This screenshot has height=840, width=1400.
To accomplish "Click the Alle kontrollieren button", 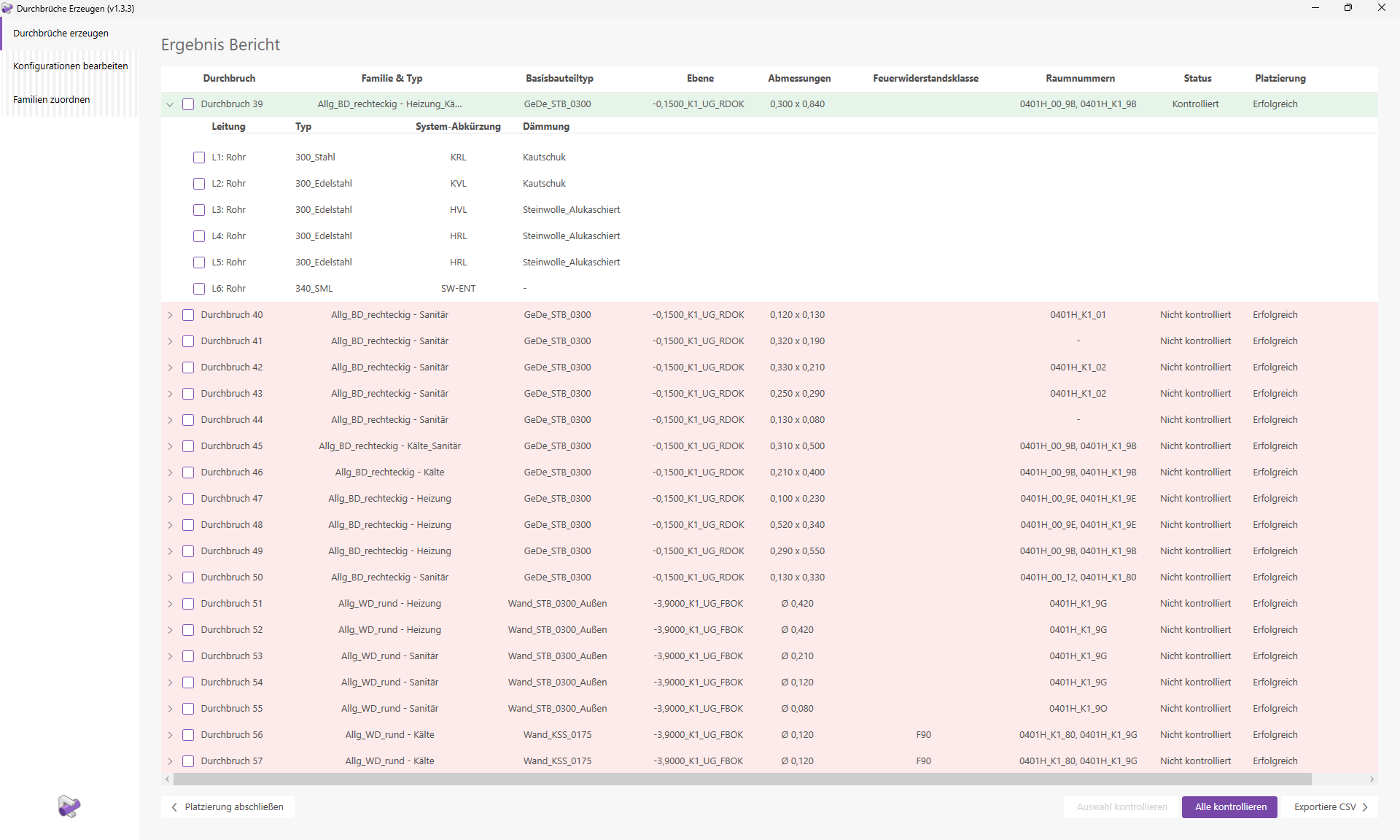I will [x=1229, y=807].
